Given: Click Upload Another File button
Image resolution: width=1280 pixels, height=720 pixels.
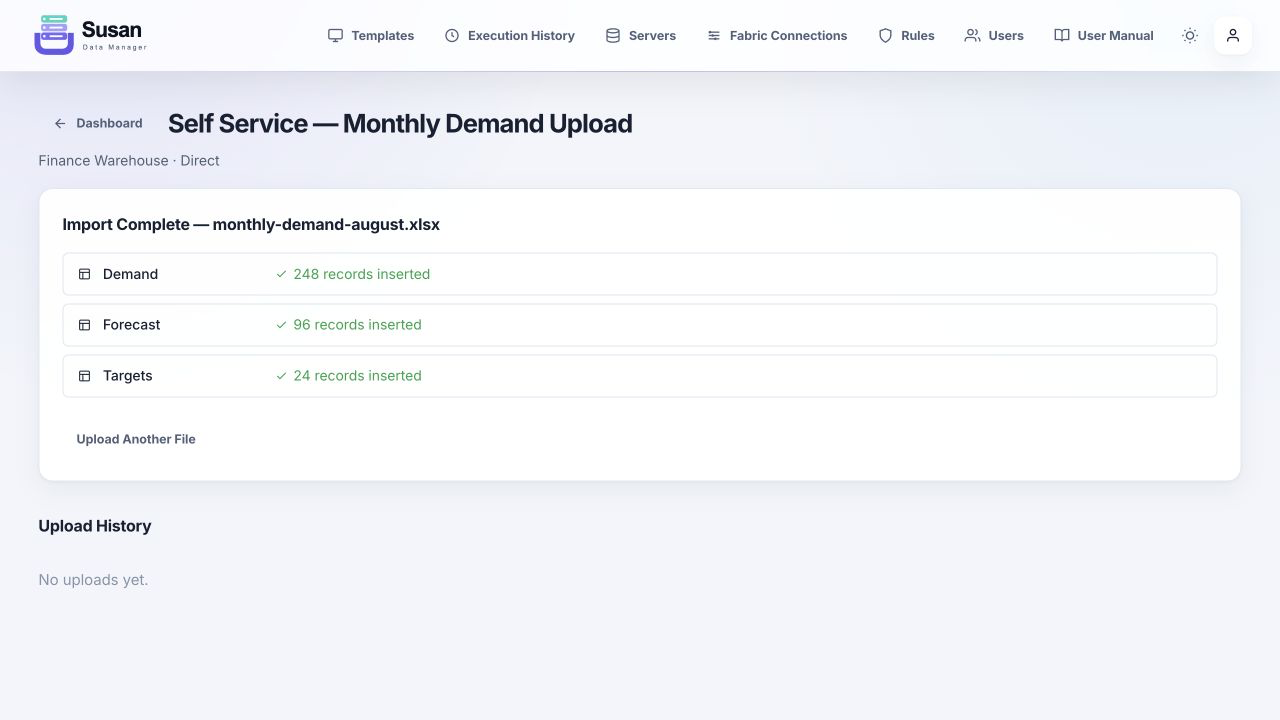Looking at the screenshot, I should (x=136, y=439).
